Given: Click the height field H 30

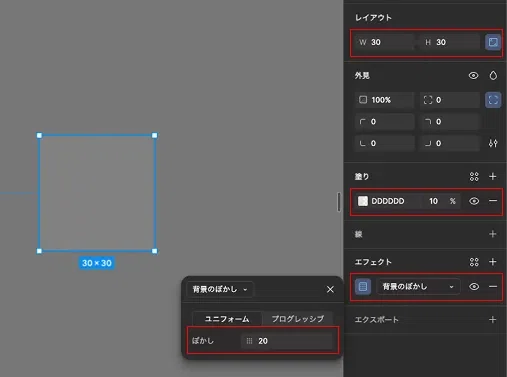Looking at the screenshot, I should 450,42.
